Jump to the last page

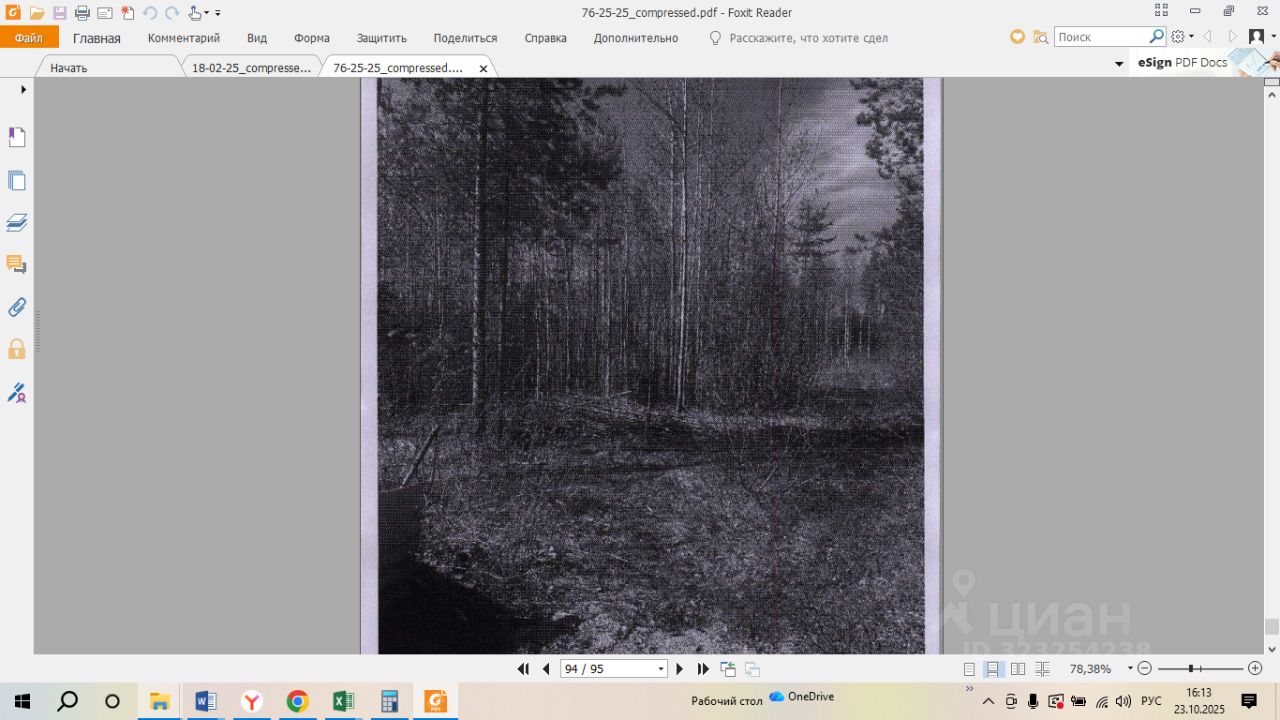pos(703,669)
